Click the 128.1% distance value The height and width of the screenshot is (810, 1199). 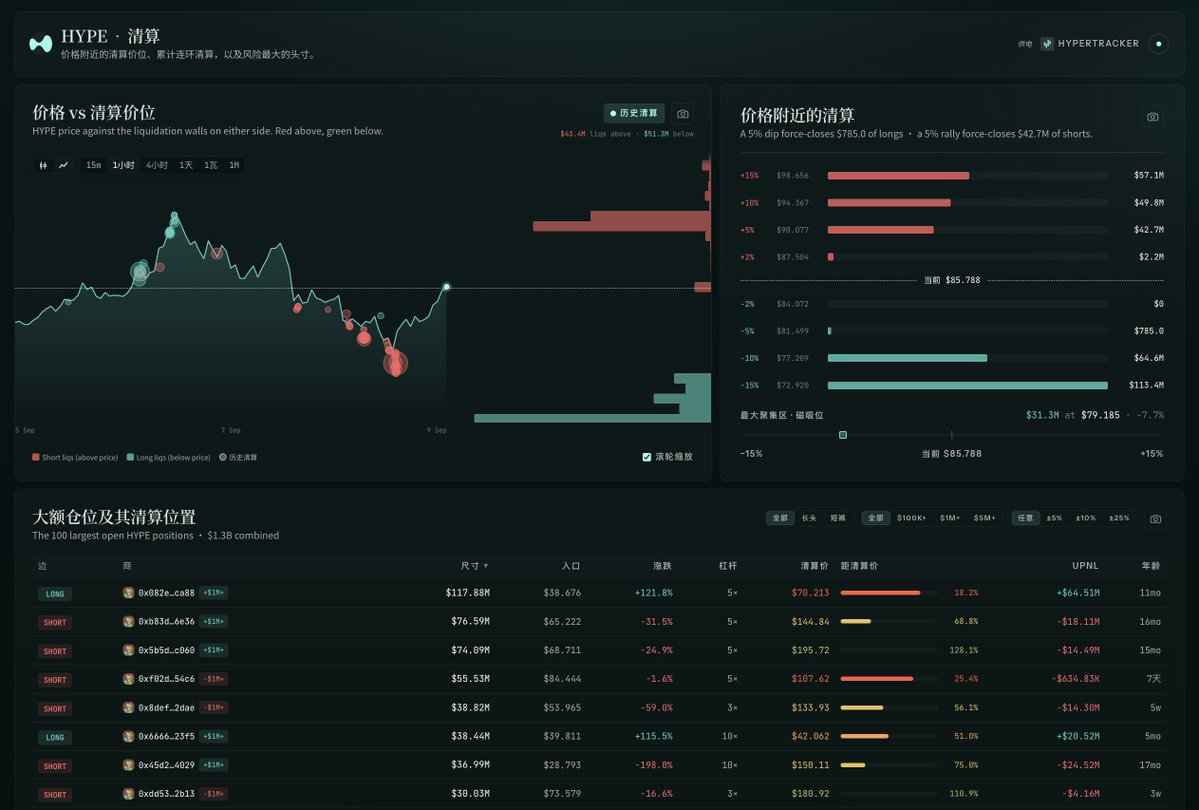click(963, 650)
